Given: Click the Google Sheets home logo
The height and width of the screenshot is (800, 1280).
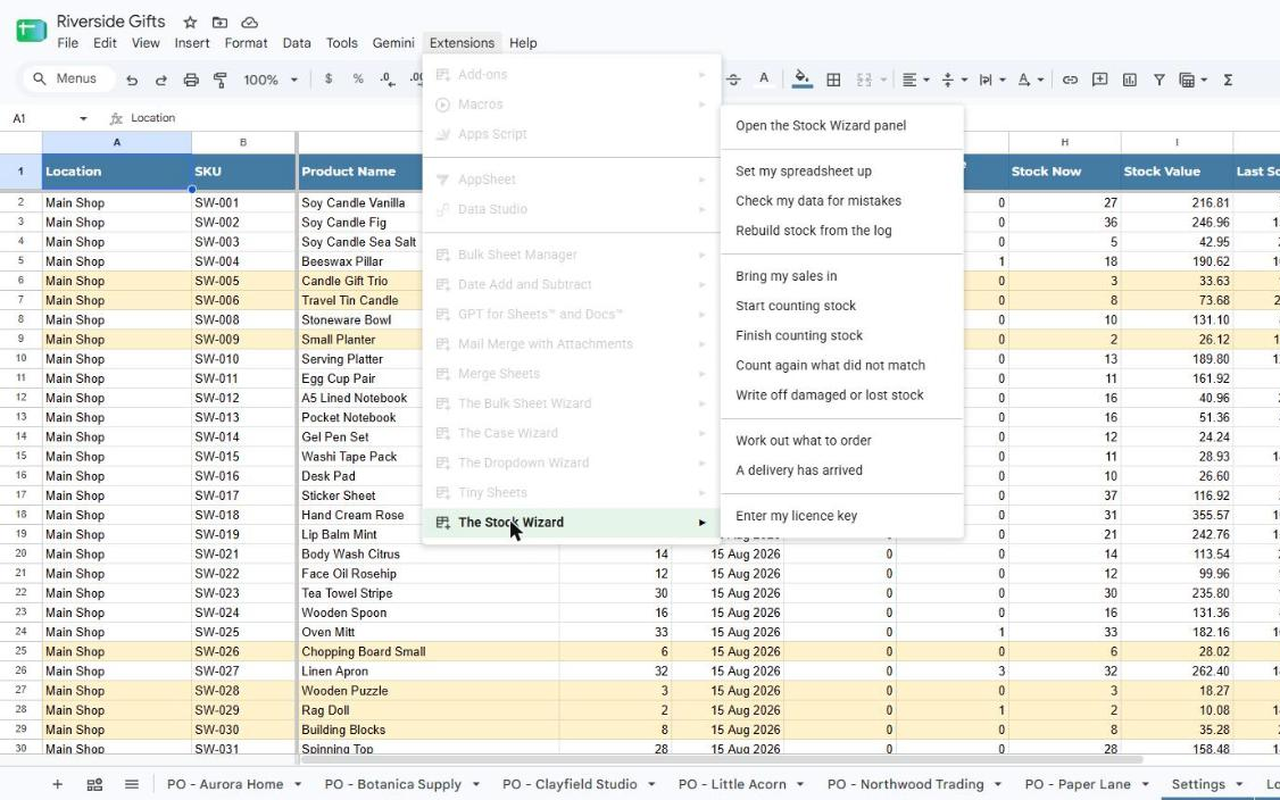Looking at the screenshot, I should coord(31,30).
